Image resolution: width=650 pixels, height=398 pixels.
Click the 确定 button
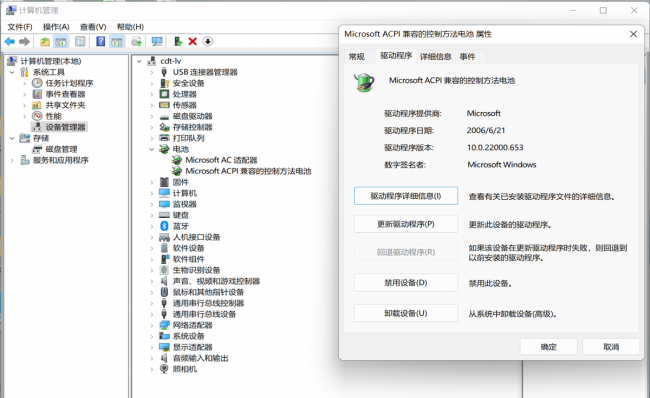[x=548, y=347]
